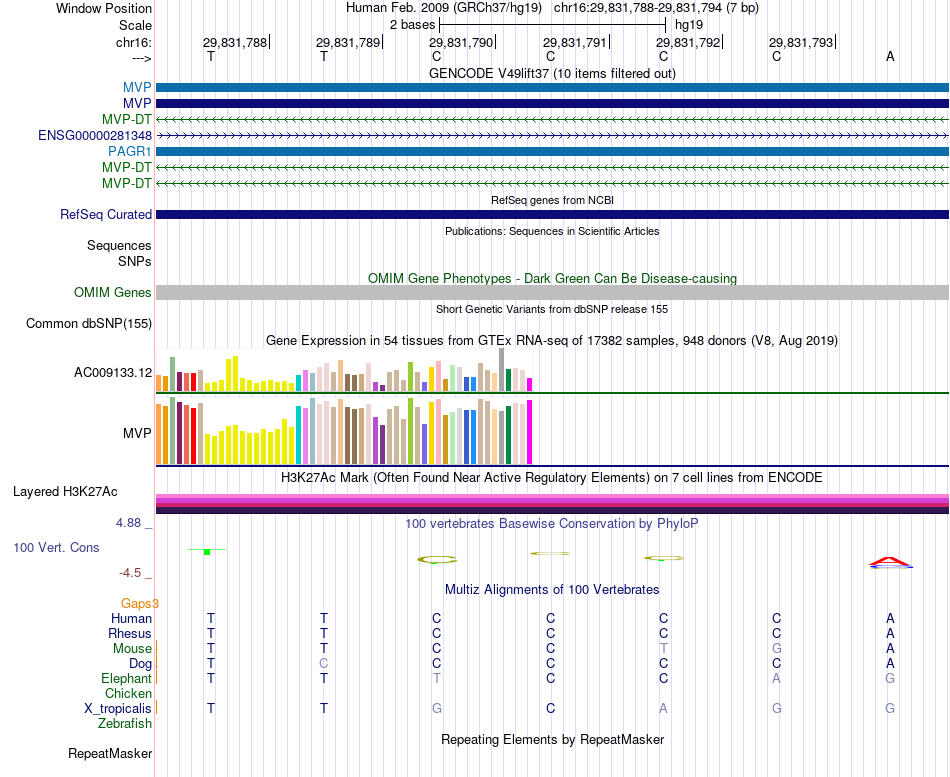The width and height of the screenshot is (950, 777).
Task: Open the MVP GTEx tissue expression bar chart
Action: (344, 430)
